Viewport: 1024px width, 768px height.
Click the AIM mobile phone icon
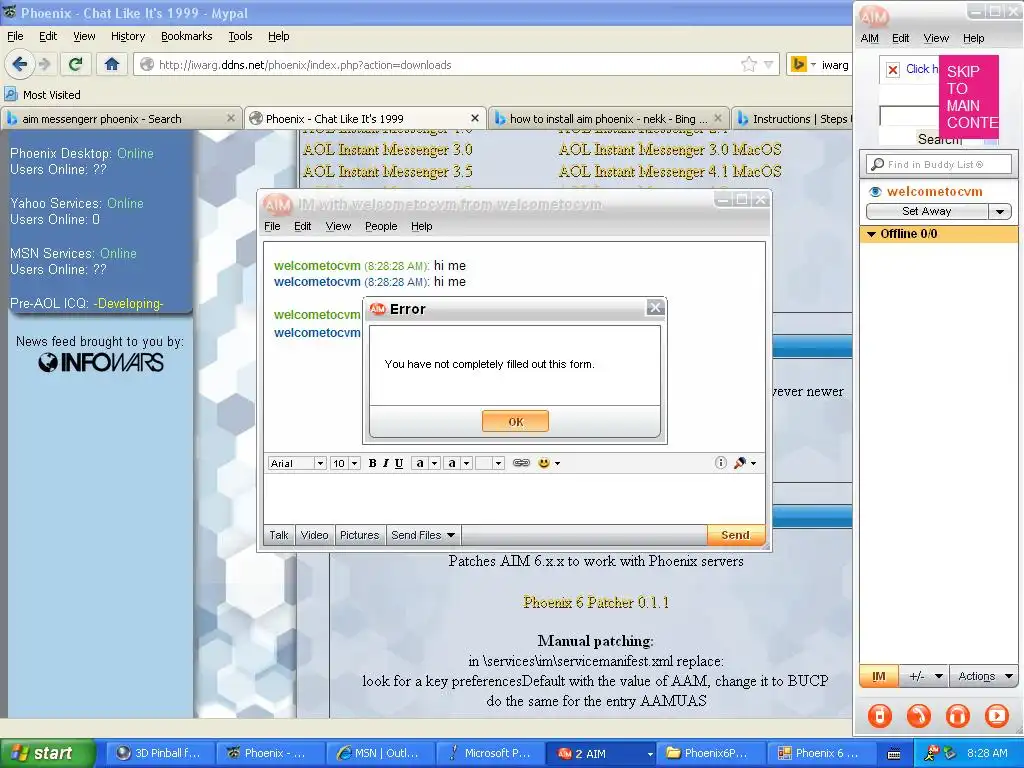[x=879, y=716]
